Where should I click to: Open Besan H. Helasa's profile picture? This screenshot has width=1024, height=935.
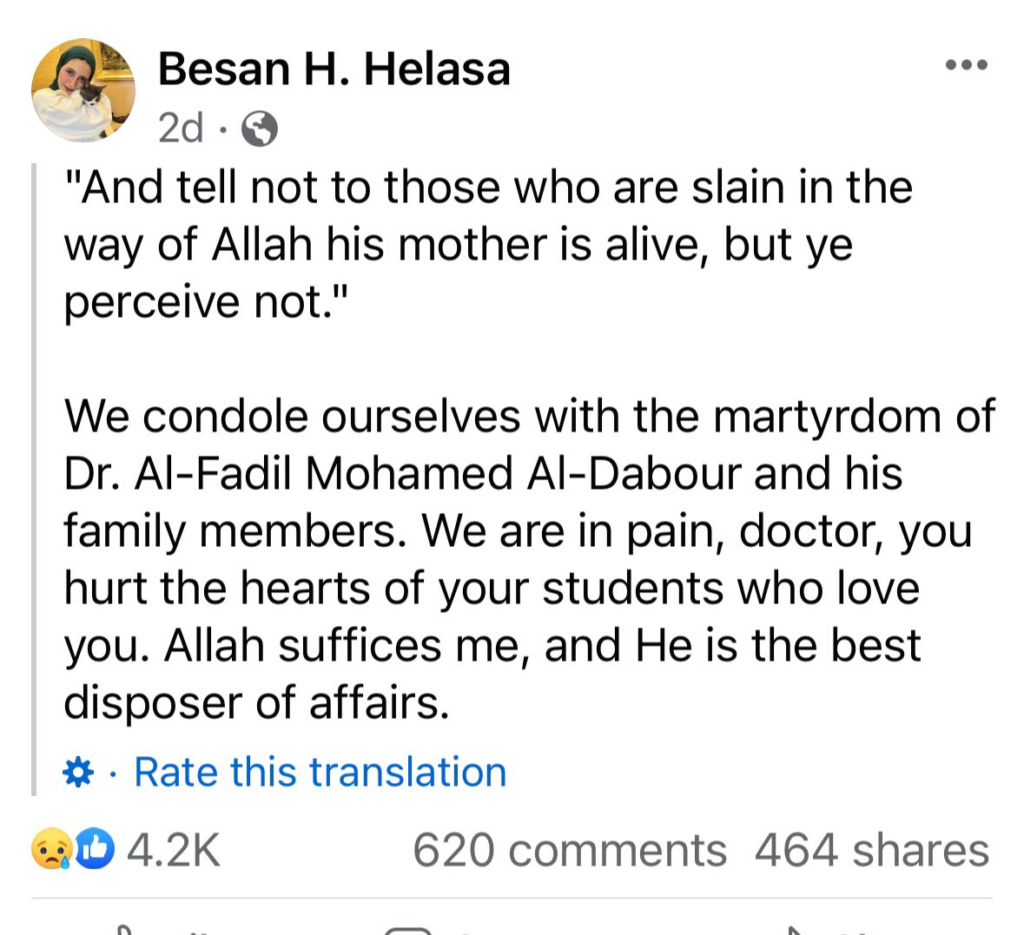click(x=83, y=90)
